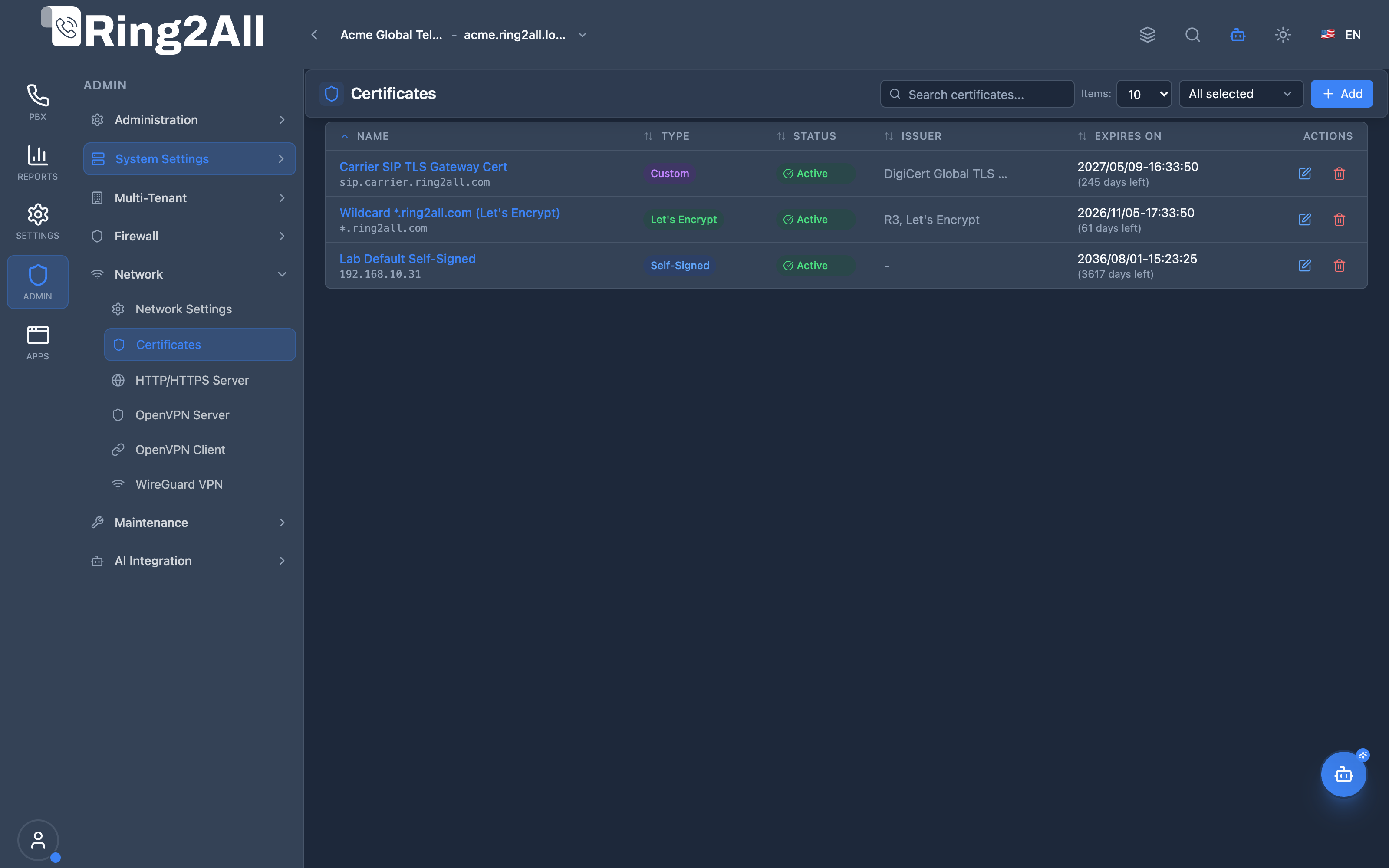Open the PBX phone section

[37, 102]
